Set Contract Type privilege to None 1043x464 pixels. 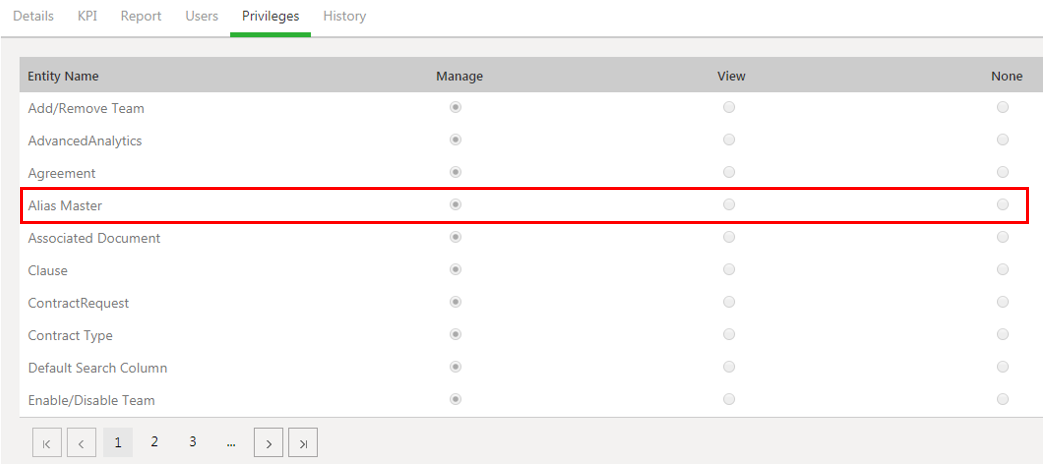pyautogui.click(x=1002, y=335)
